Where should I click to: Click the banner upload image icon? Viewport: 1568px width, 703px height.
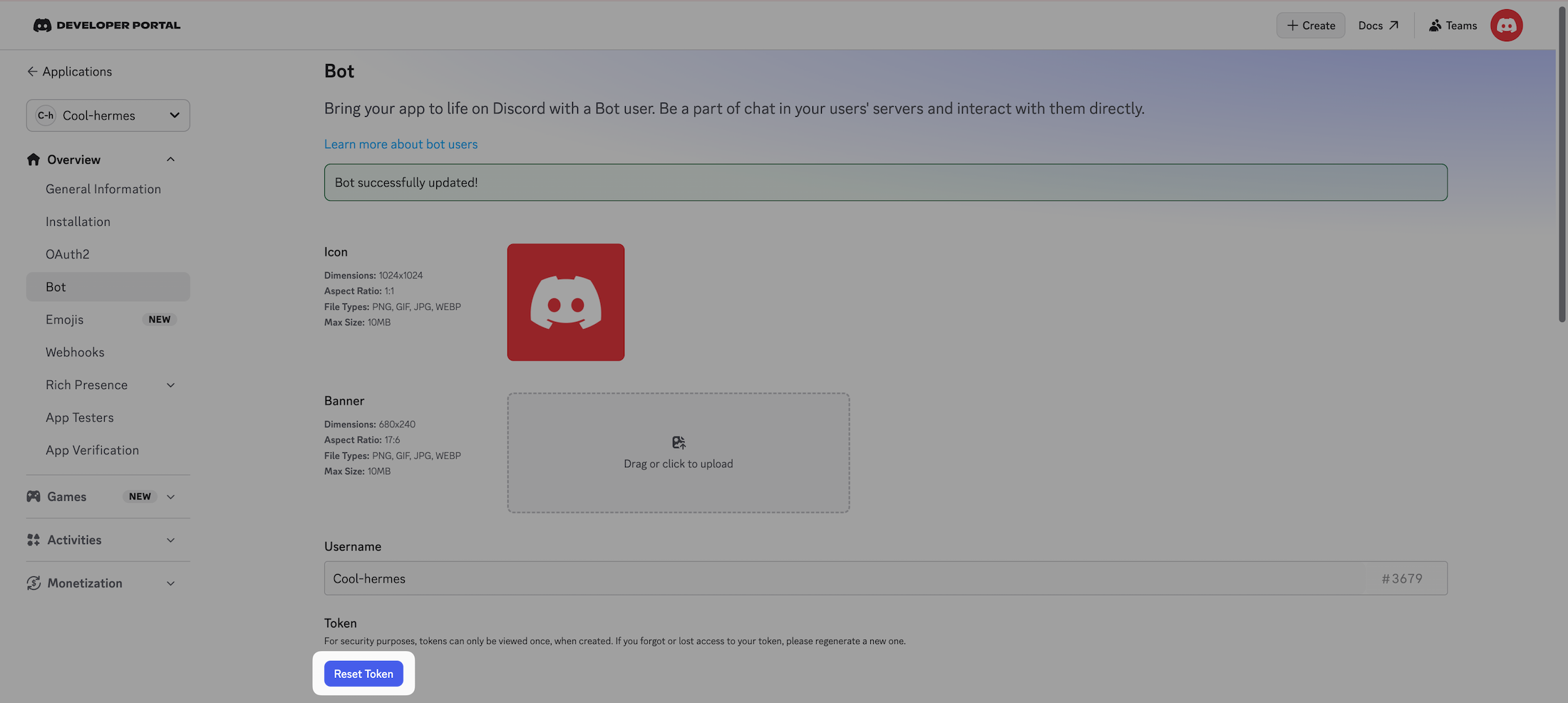(679, 443)
